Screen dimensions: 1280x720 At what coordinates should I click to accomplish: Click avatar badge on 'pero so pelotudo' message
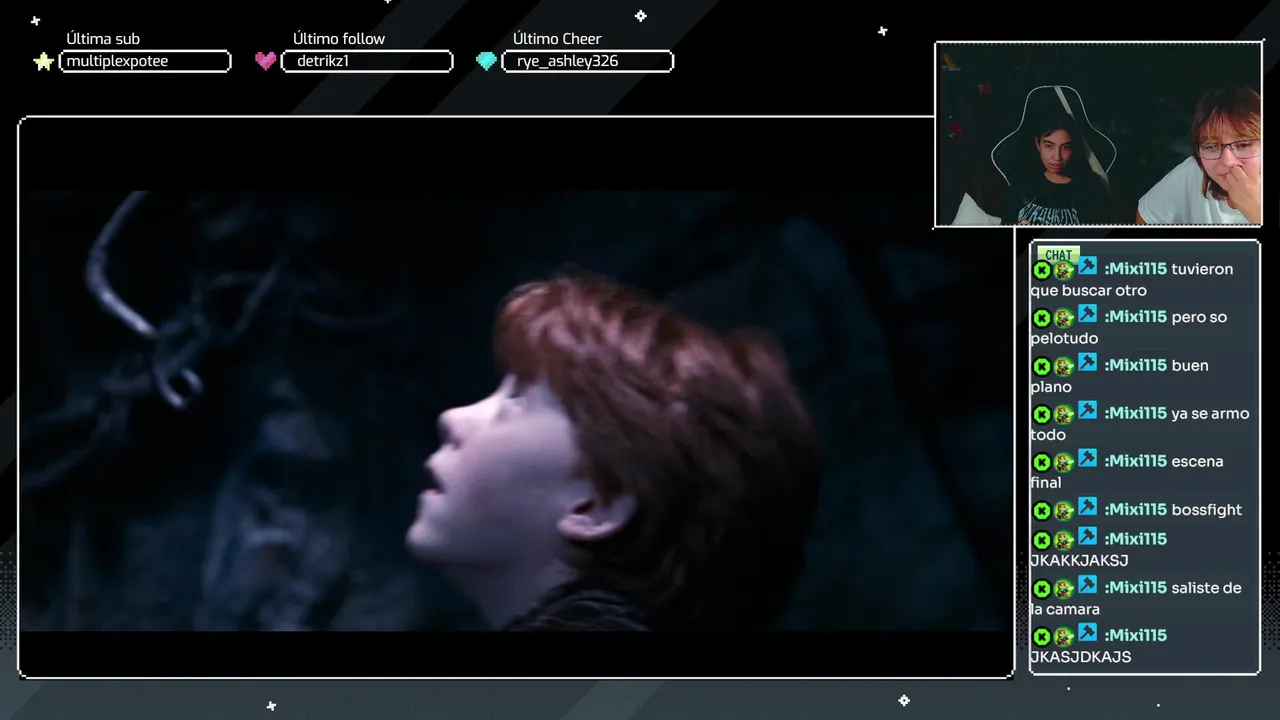click(x=1064, y=318)
